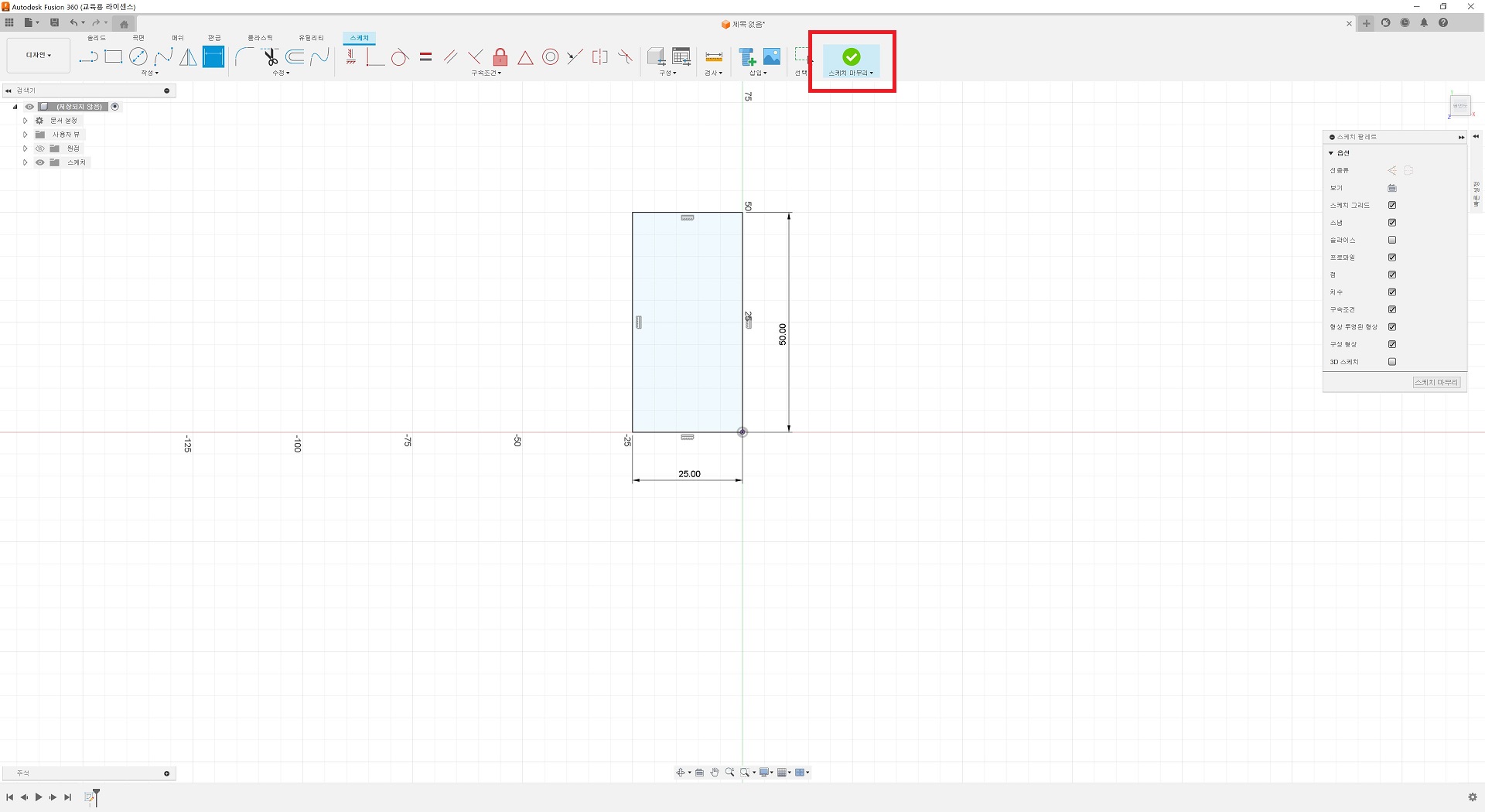This screenshot has height=812, width=1485.
Task: Select the Circle sketch tool
Action: (x=138, y=56)
